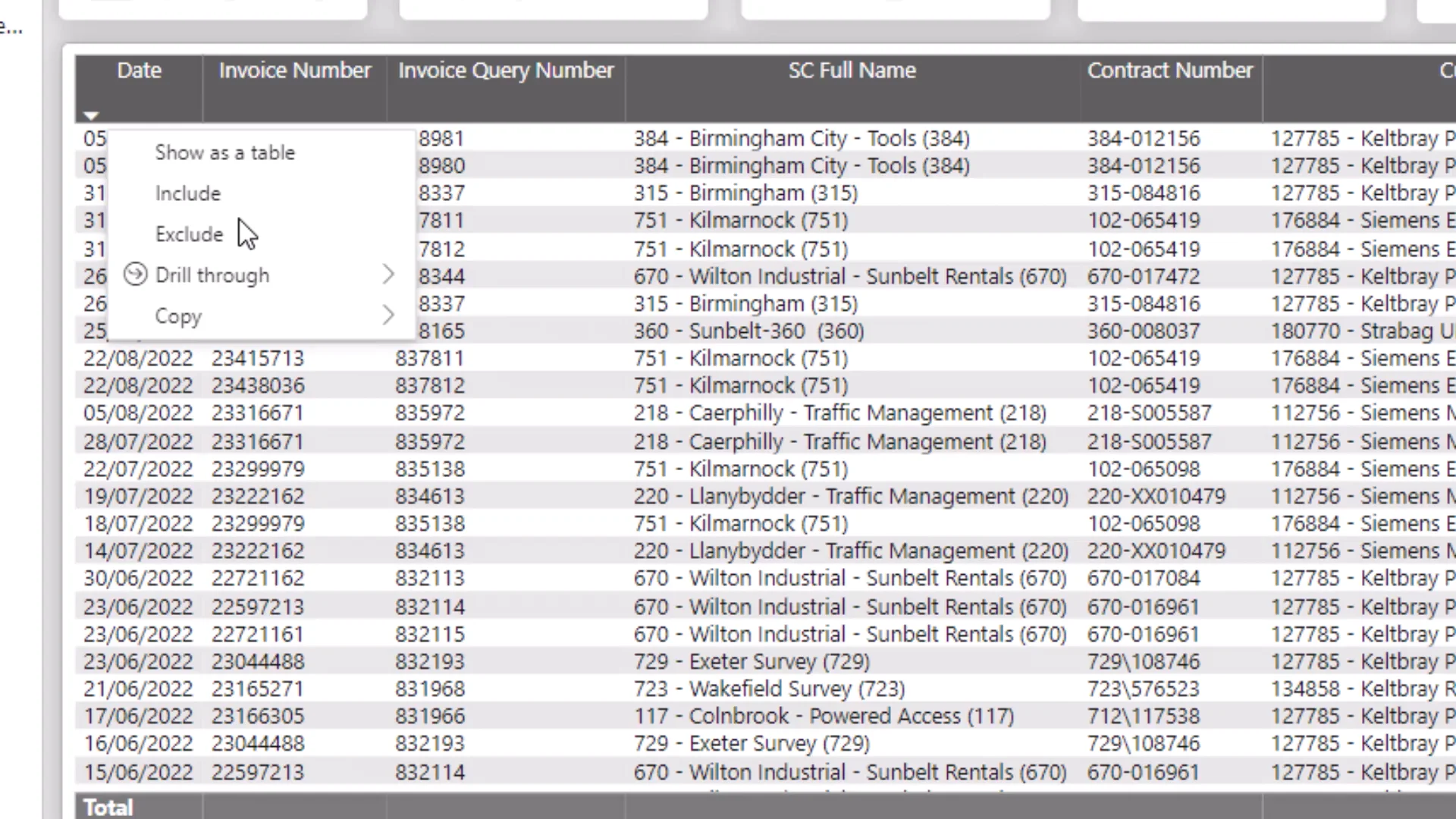The width and height of the screenshot is (1456, 819).
Task: Sort by the SC Full Name column header
Action: (x=852, y=70)
